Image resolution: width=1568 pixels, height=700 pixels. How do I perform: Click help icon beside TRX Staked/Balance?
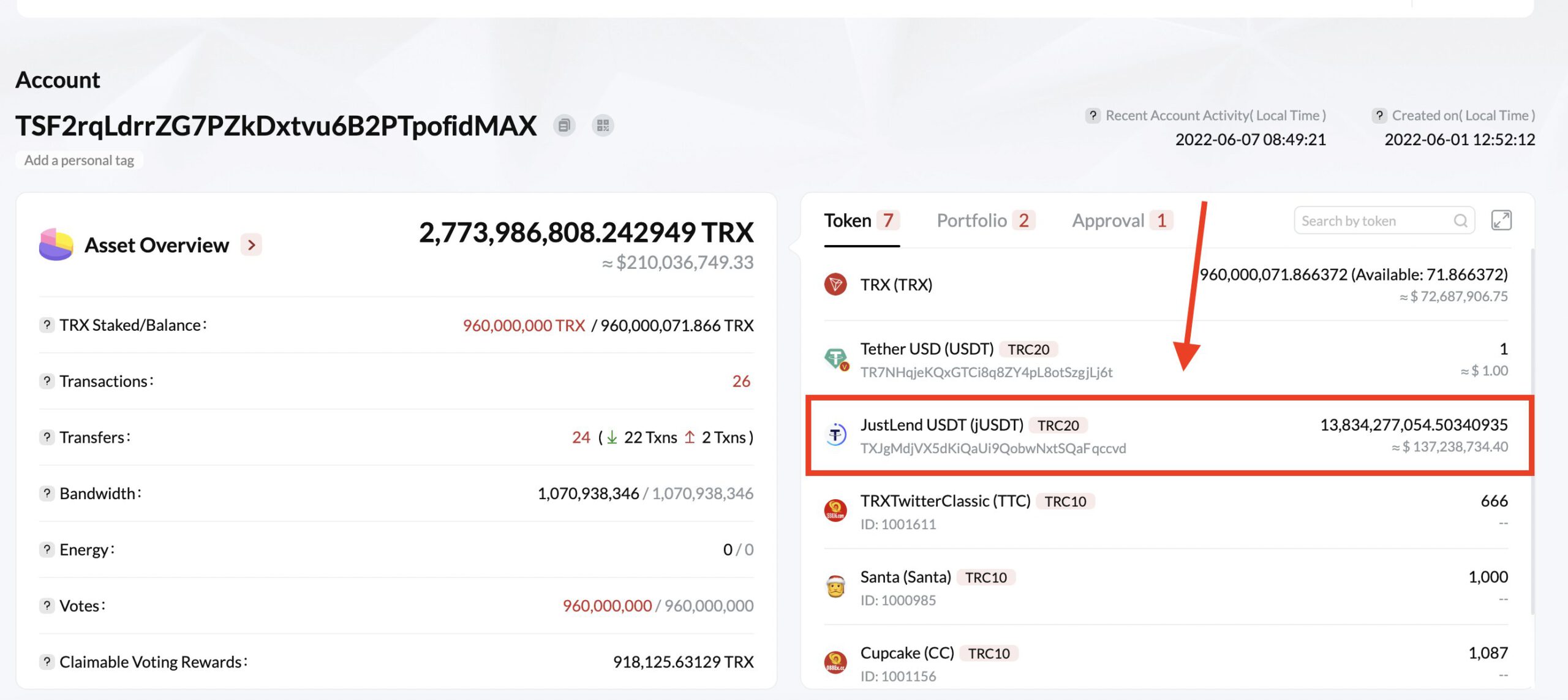pos(47,325)
